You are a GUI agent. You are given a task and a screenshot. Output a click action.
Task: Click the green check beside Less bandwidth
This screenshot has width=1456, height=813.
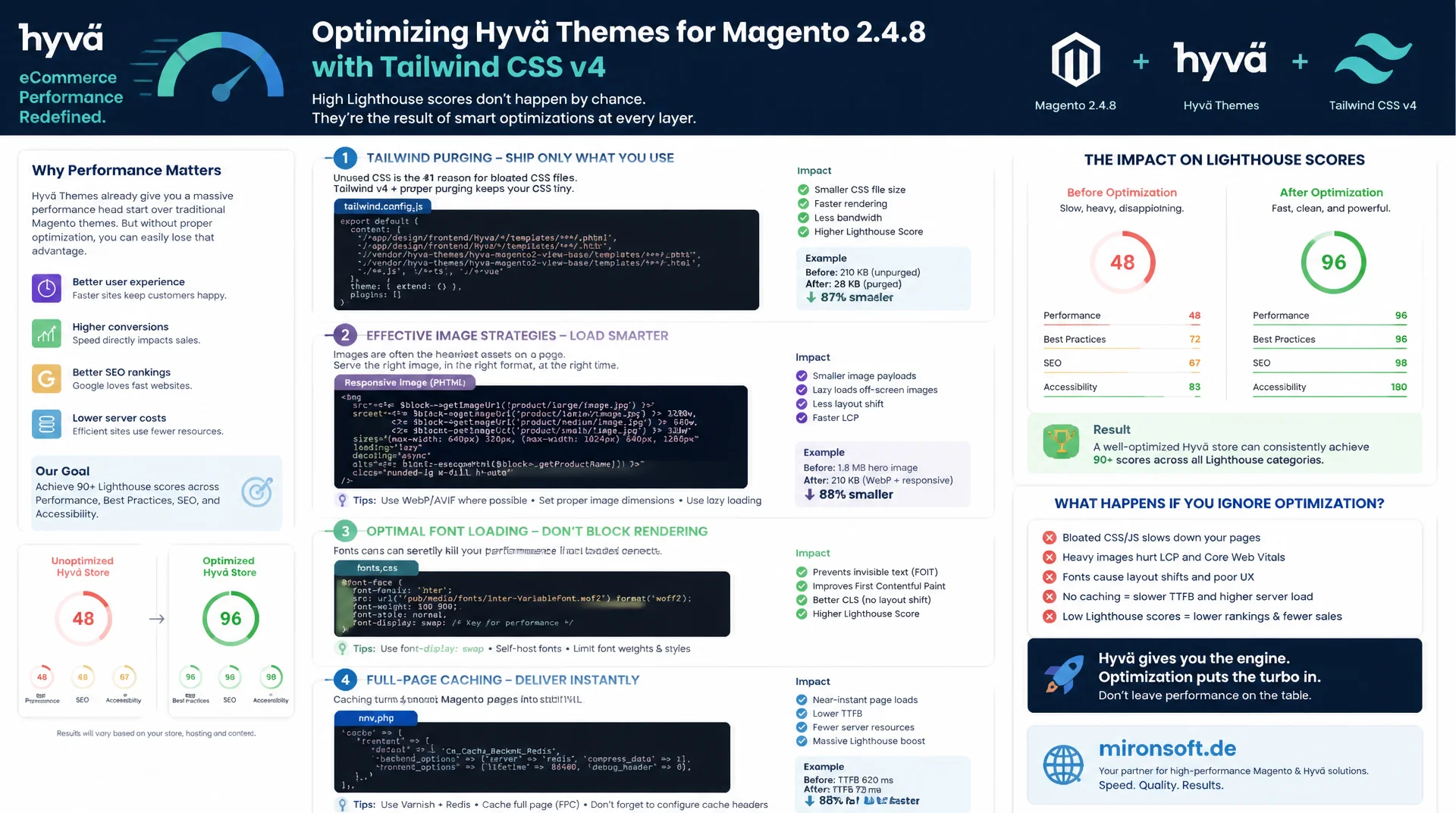click(x=803, y=218)
